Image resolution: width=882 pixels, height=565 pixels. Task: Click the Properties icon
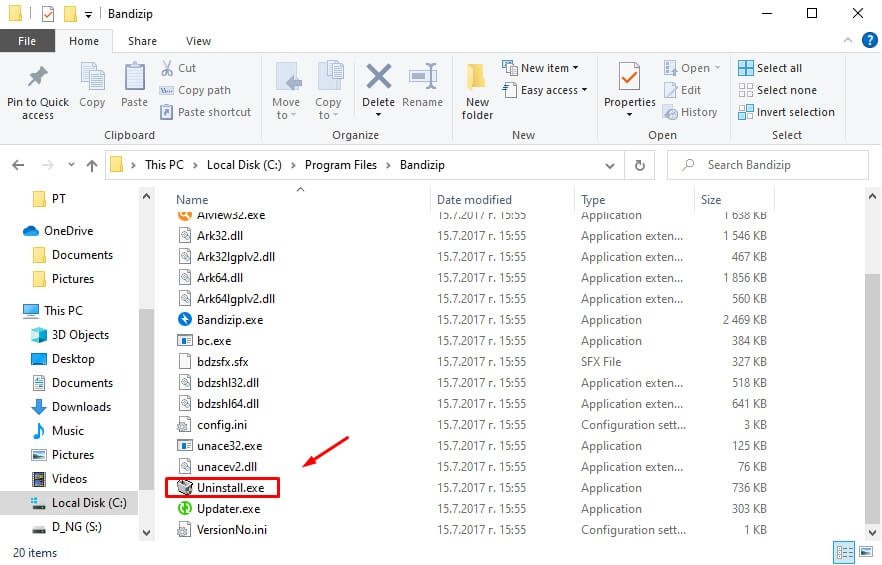(x=629, y=77)
